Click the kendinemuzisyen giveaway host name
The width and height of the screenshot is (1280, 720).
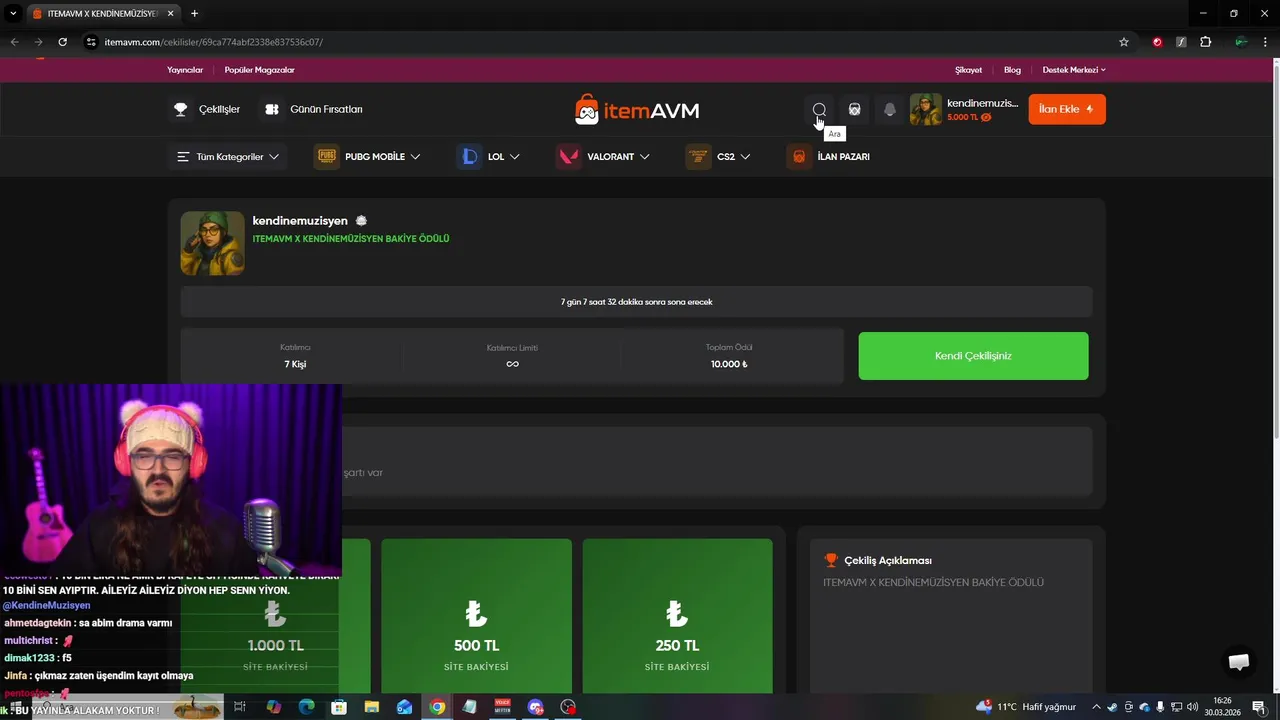300,221
